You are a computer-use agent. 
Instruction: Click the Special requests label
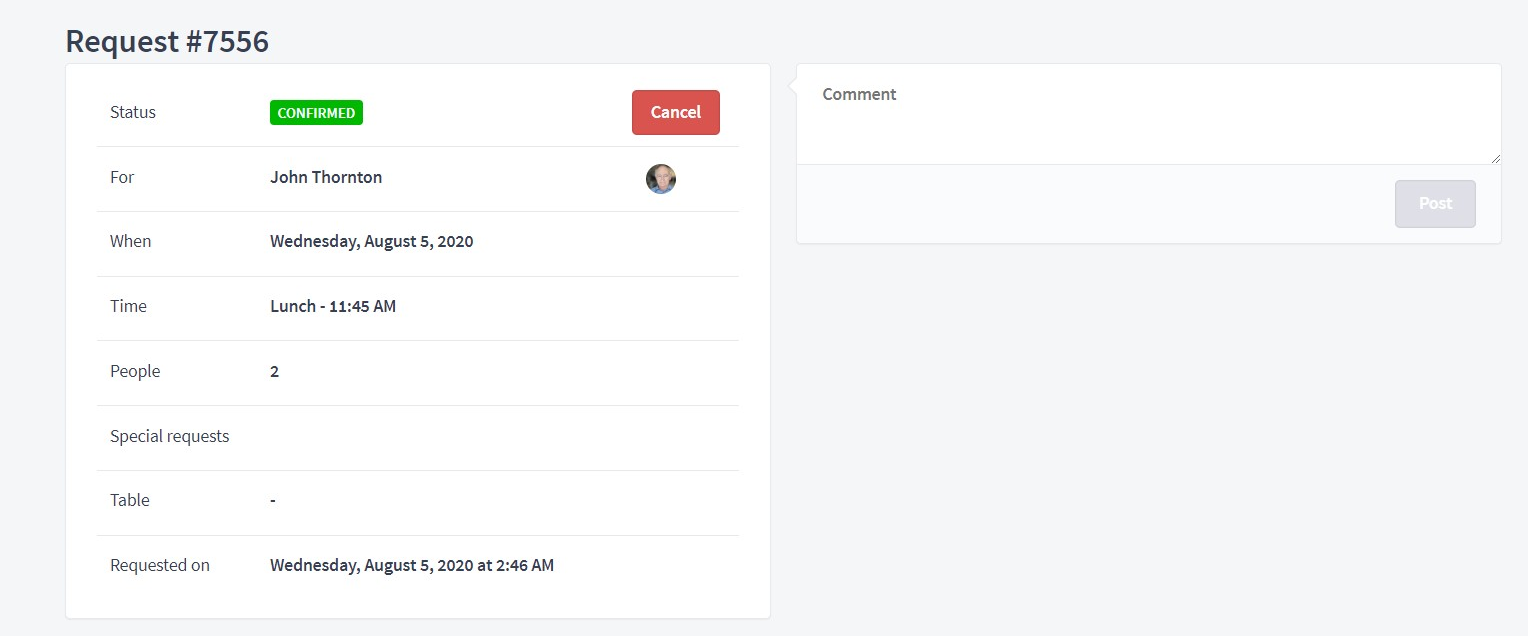(x=169, y=436)
